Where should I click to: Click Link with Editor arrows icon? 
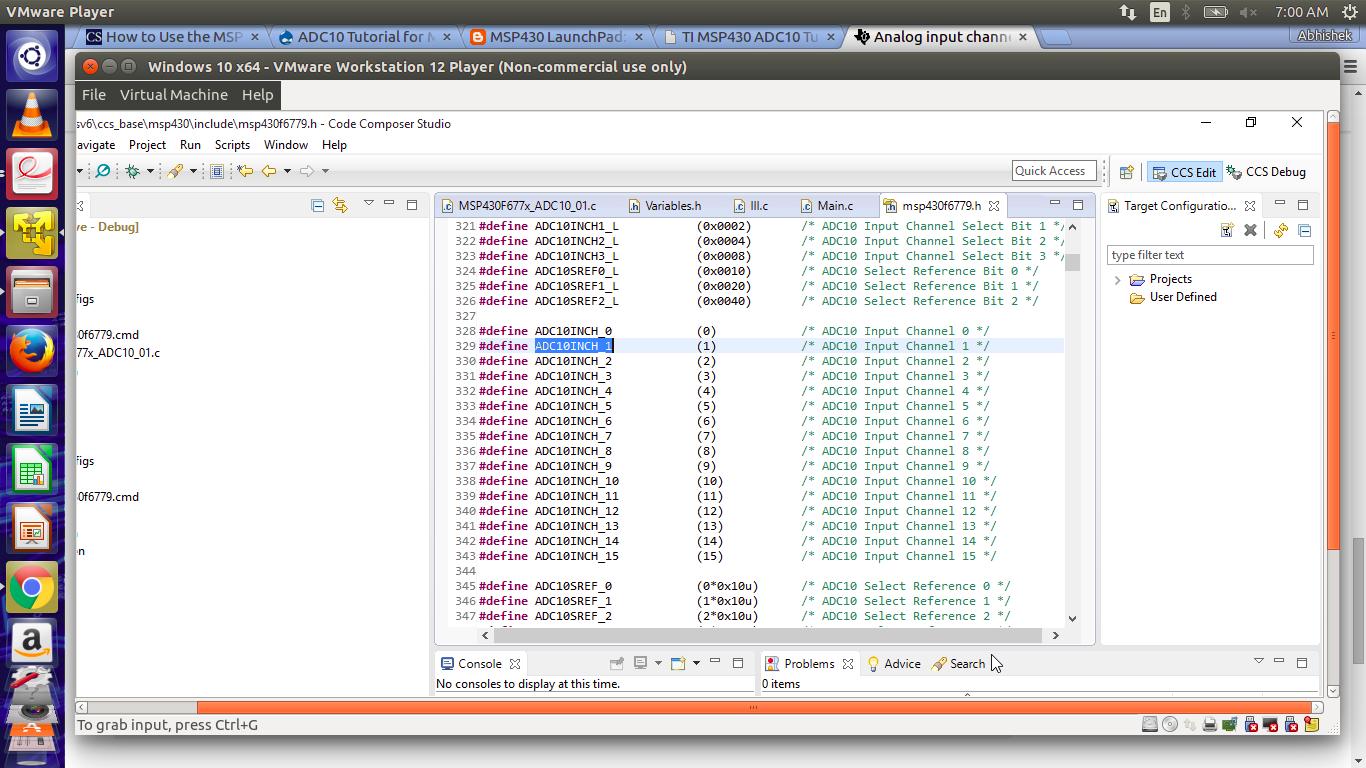(x=340, y=205)
